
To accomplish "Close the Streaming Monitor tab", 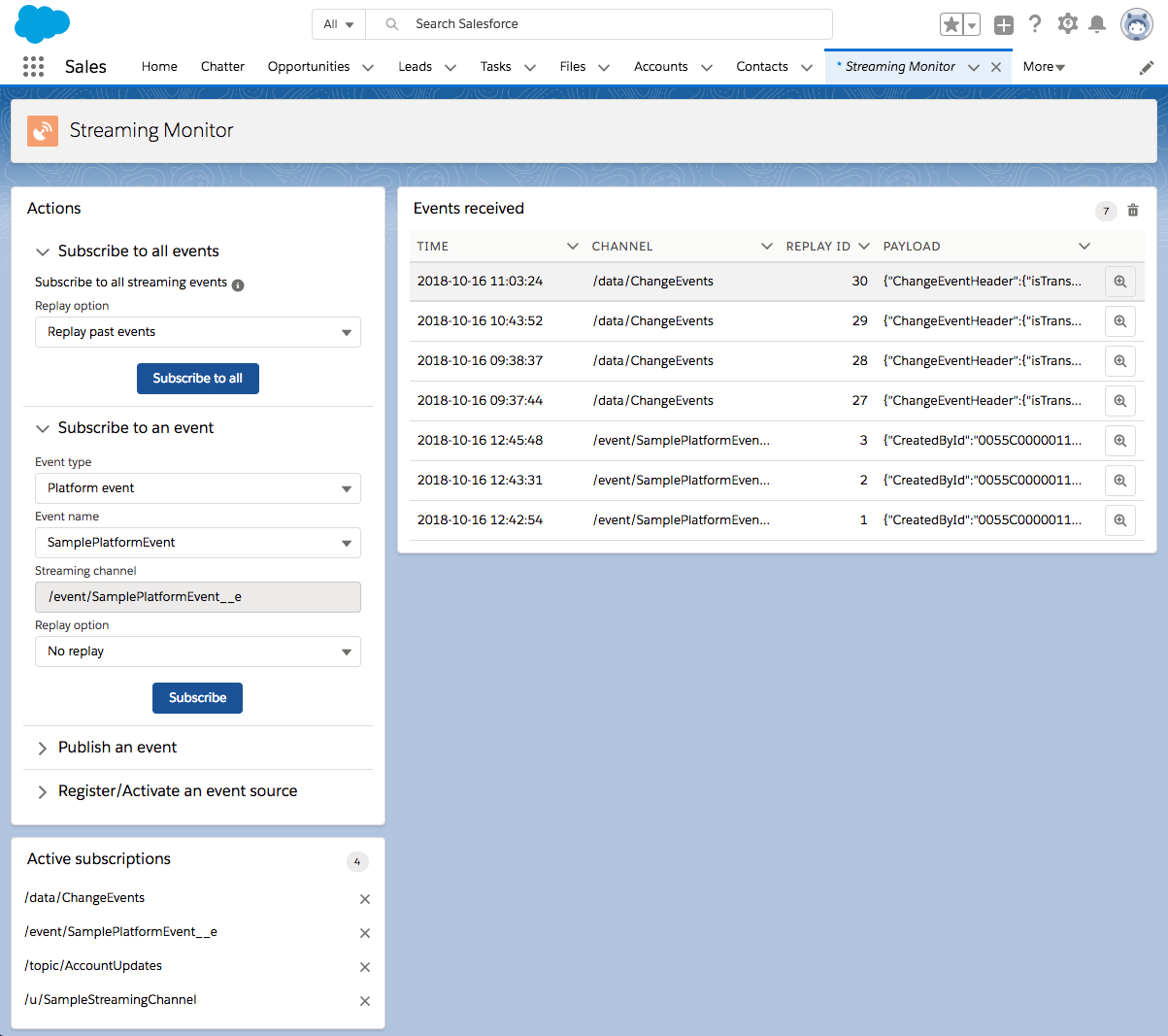I will (996, 67).
